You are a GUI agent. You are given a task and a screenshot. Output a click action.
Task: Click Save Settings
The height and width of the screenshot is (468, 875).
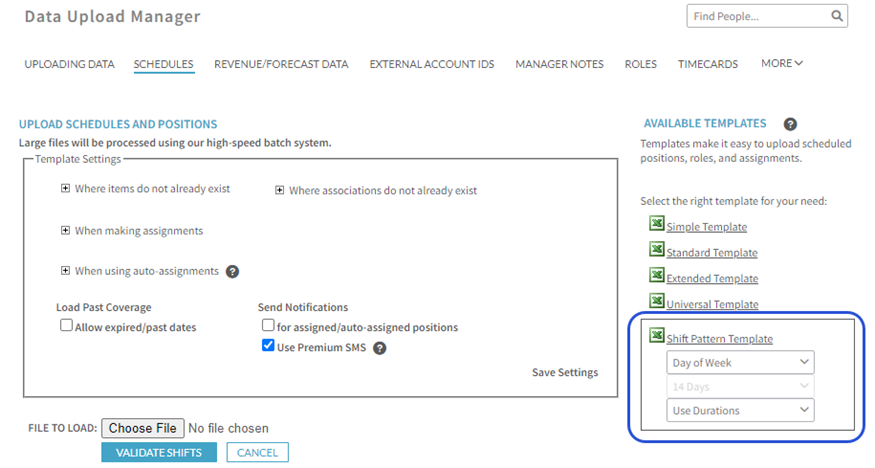[565, 372]
